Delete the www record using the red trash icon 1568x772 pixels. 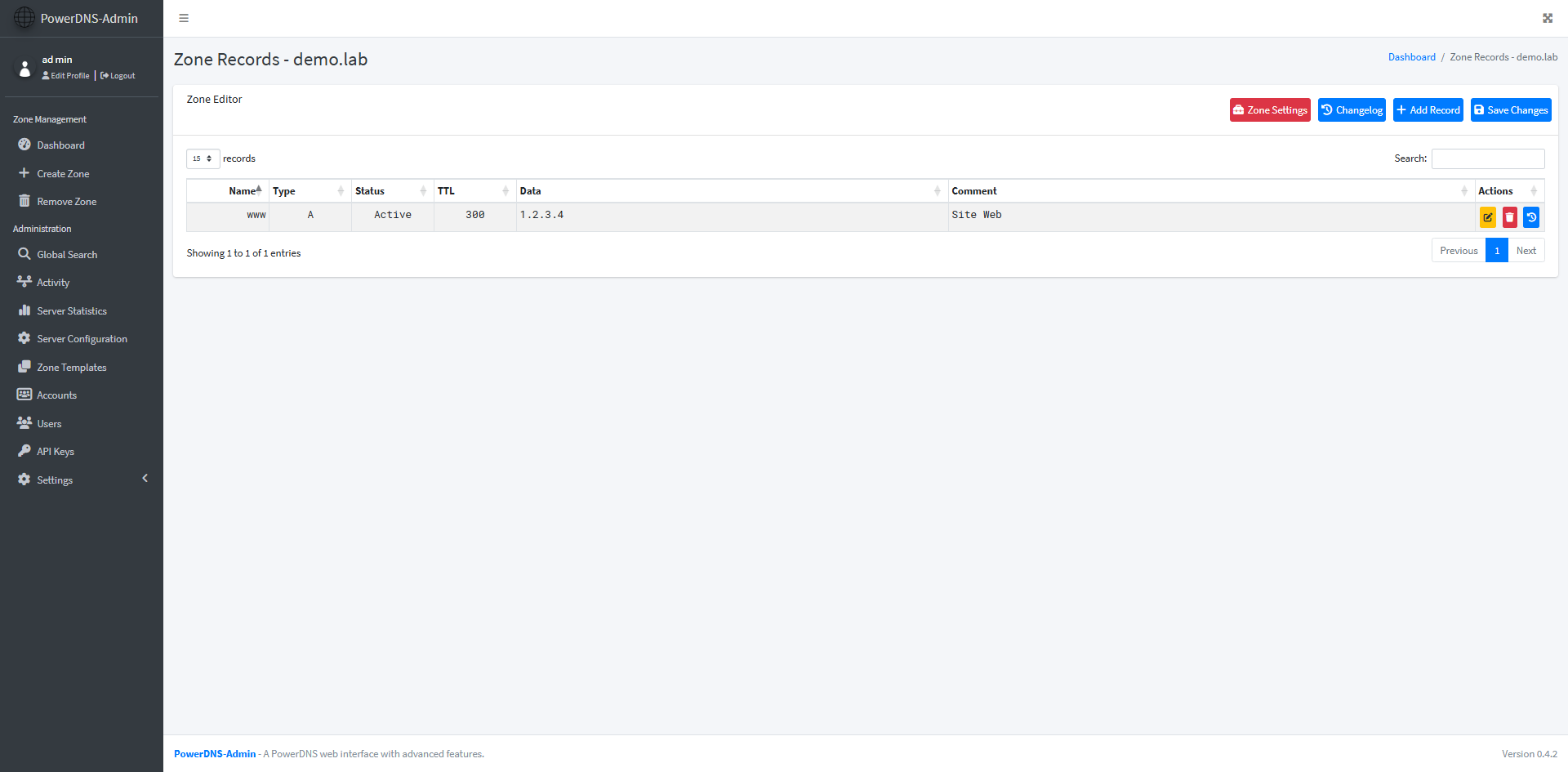coord(1509,217)
